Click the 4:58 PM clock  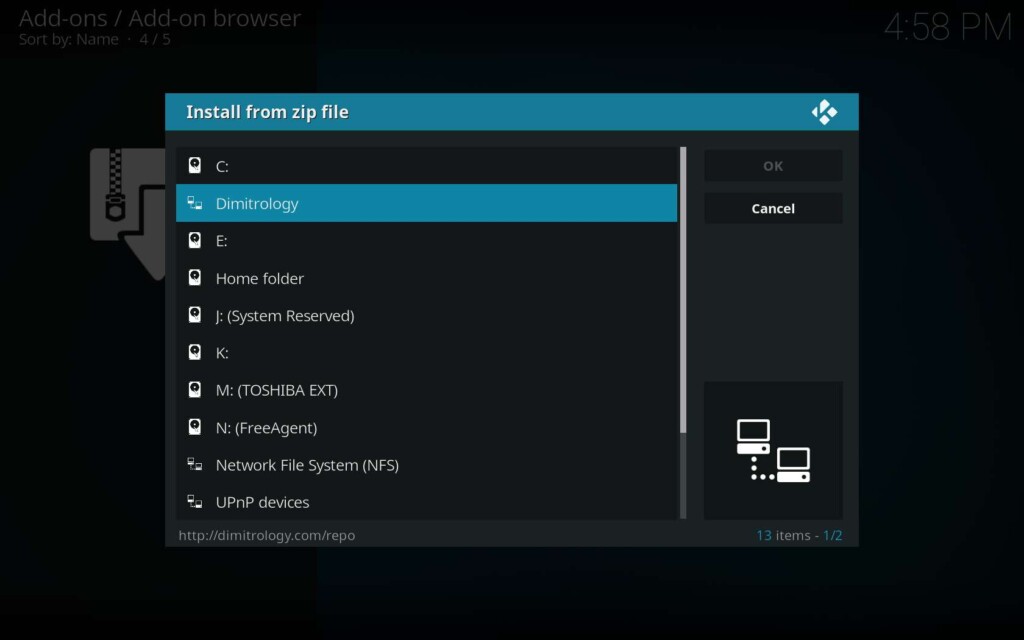[x=948, y=27]
